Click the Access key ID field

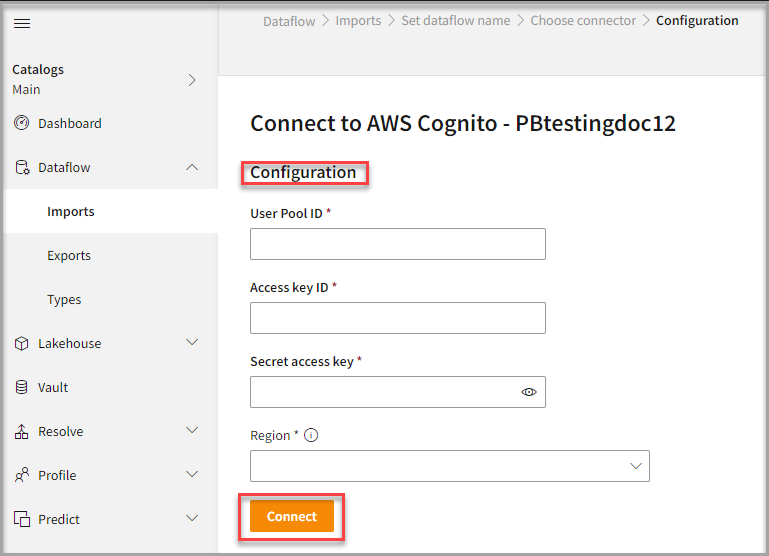coord(397,318)
